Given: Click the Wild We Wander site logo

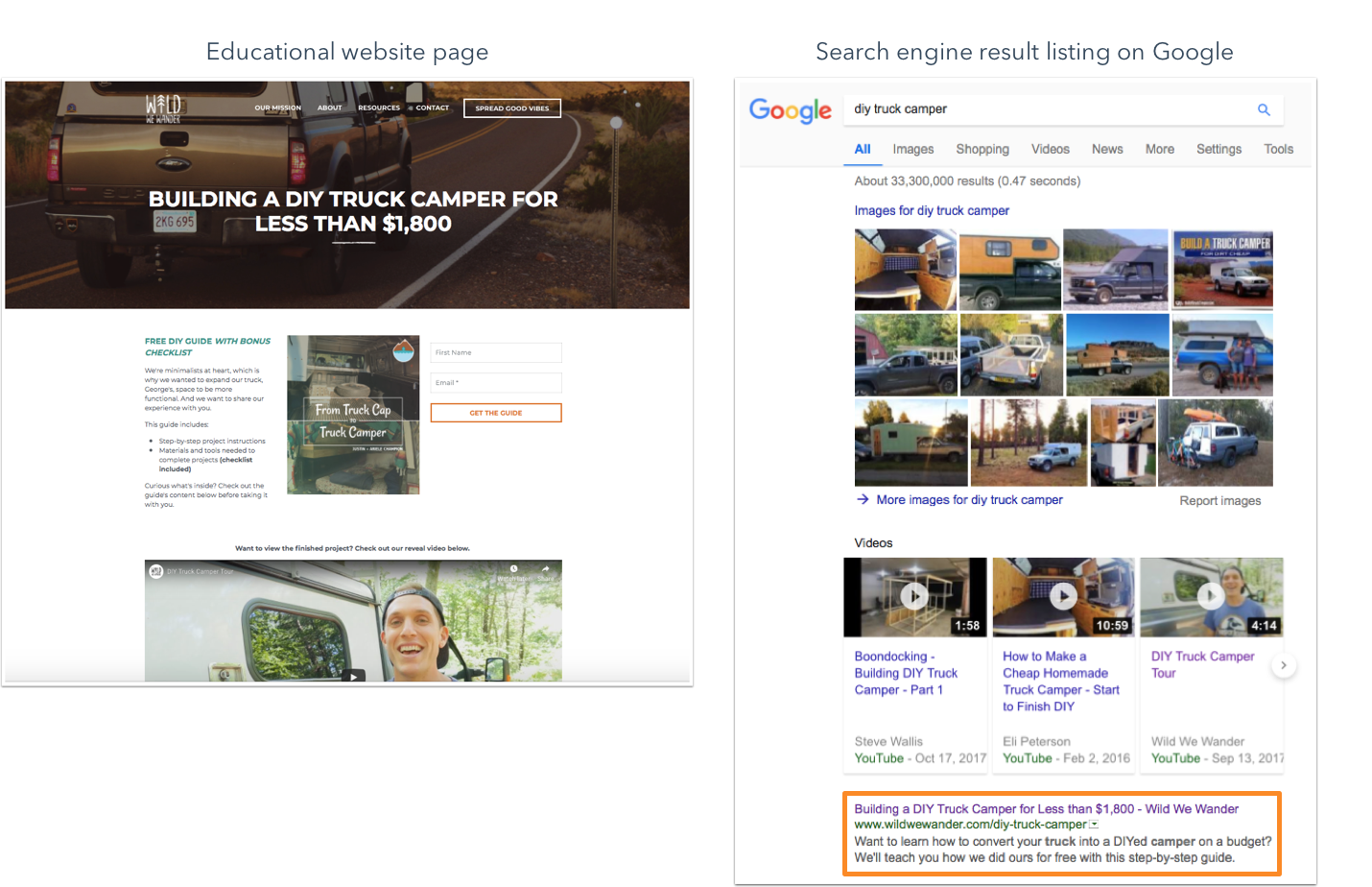Looking at the screenshot, I should tap(163, 108).
